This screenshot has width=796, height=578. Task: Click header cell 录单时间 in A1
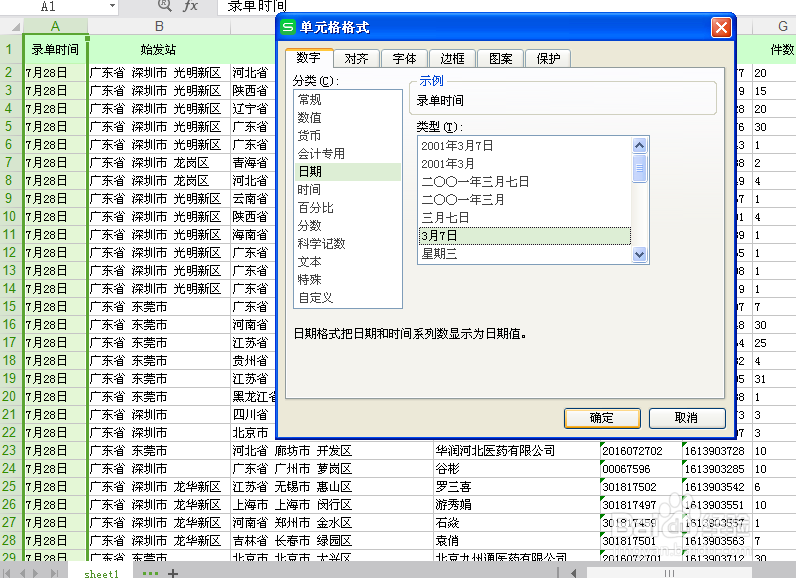click(55, 49)
